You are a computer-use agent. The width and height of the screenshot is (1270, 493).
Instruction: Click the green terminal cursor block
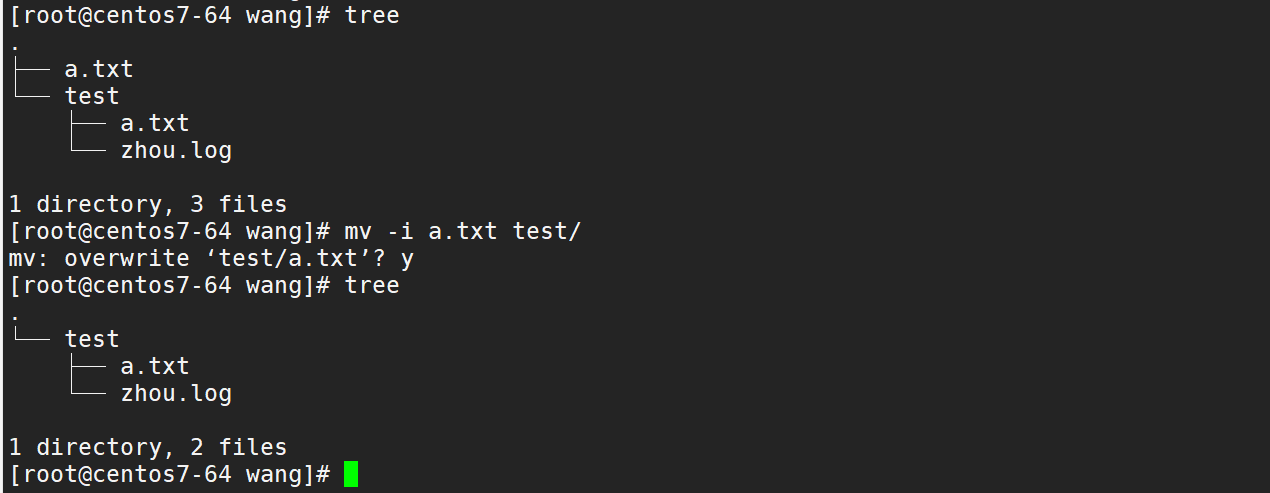pyautogui.click(x=350, y=474)
